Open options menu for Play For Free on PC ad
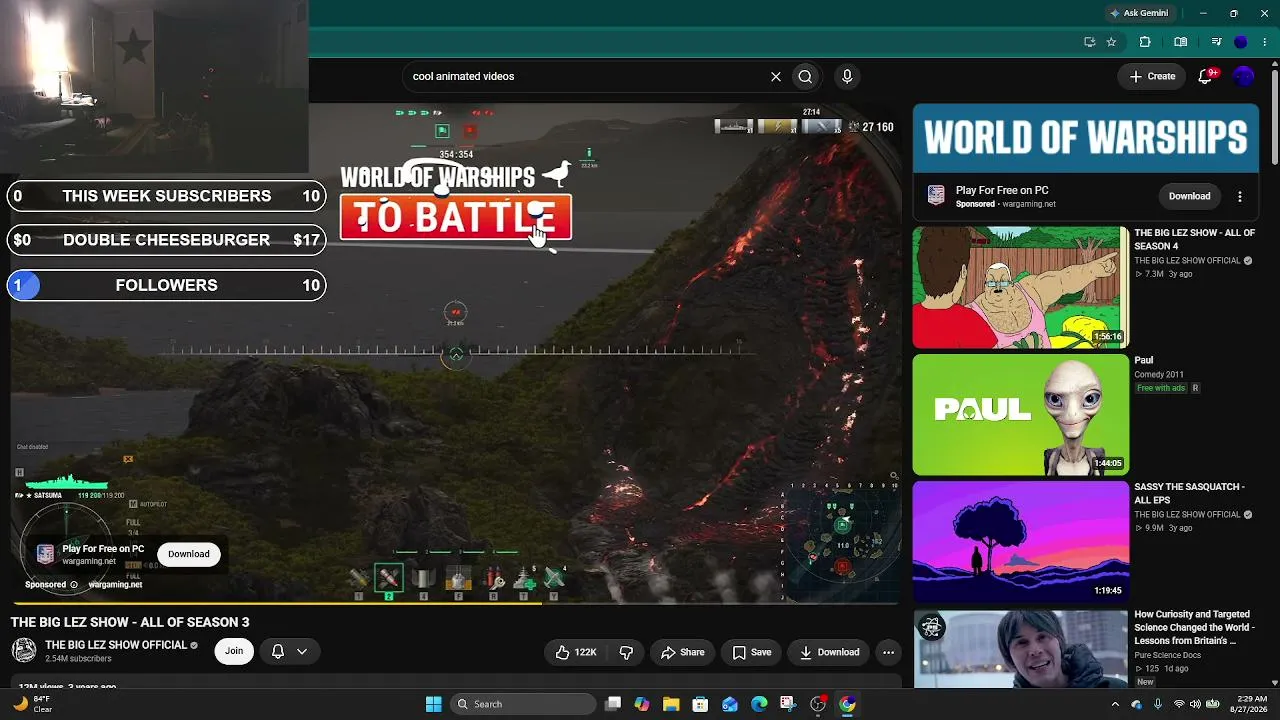Screen dimensions: 1280x720 click(1240, 196)
